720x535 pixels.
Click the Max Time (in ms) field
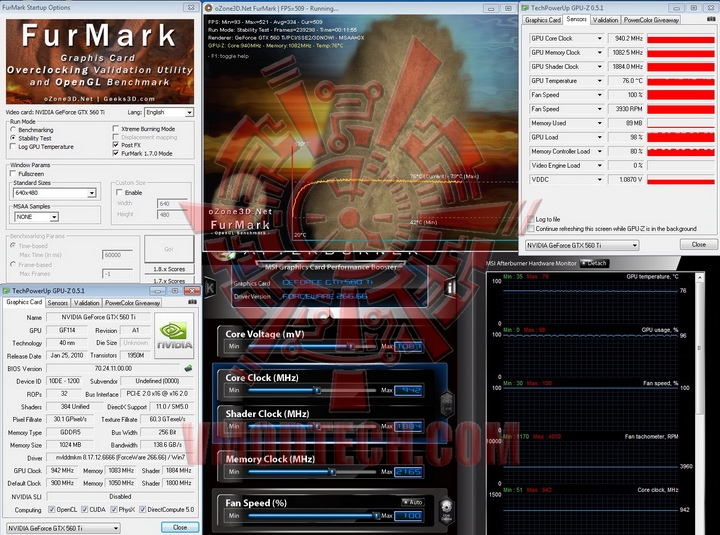point(117,254)
